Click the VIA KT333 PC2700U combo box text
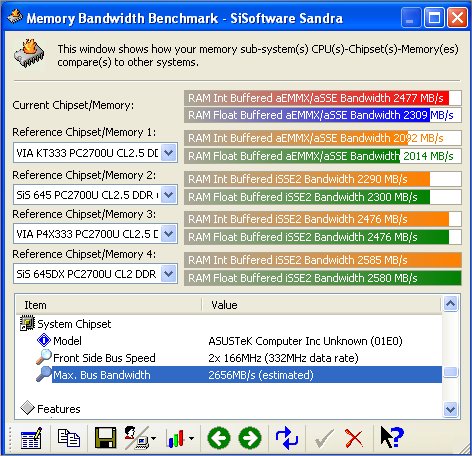 tap(87, 153)
